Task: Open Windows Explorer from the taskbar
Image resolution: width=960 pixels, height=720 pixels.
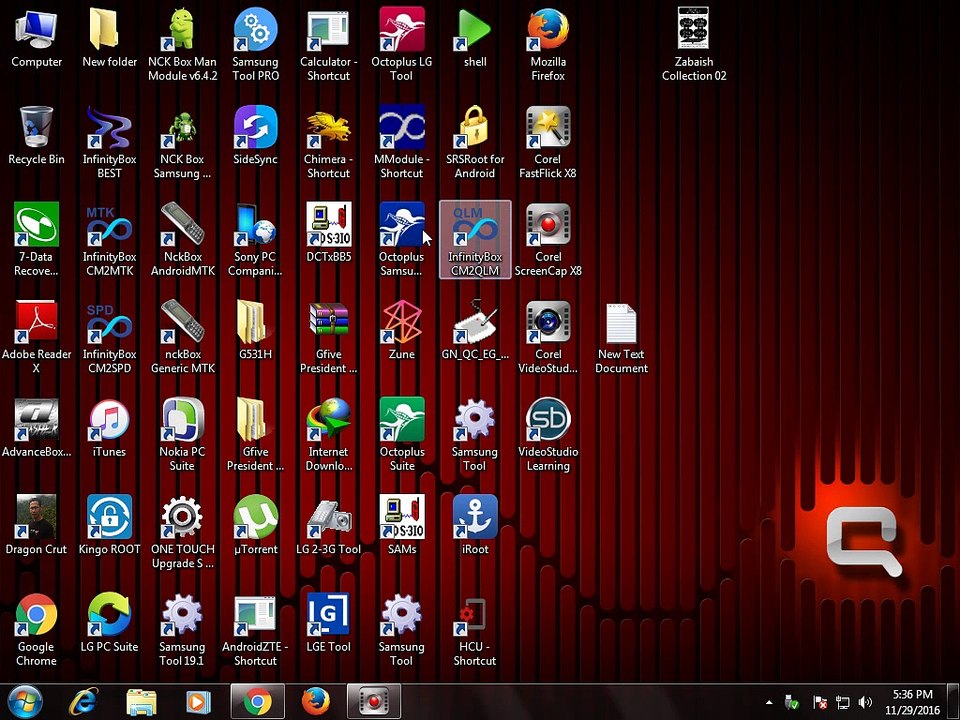Action: (141, 702)
